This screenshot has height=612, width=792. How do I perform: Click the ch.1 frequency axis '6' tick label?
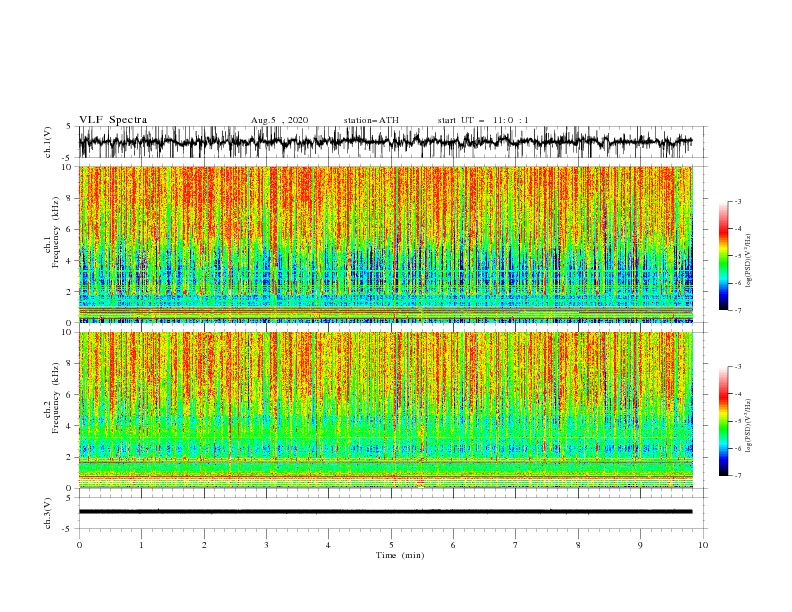(x=71, y=230)
